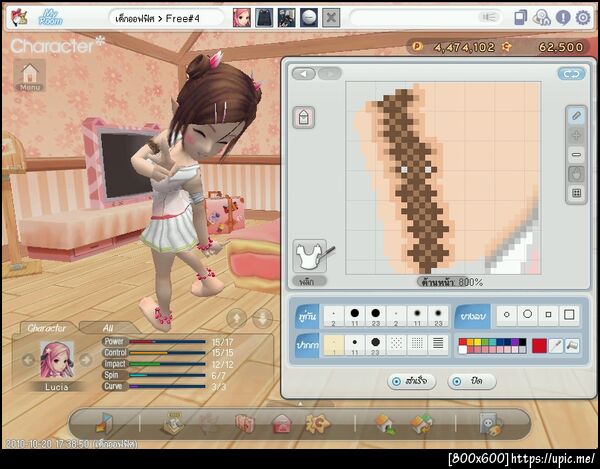Click the clothing template icon beside canvas
The image size is (600, 469).
[304, 117]
